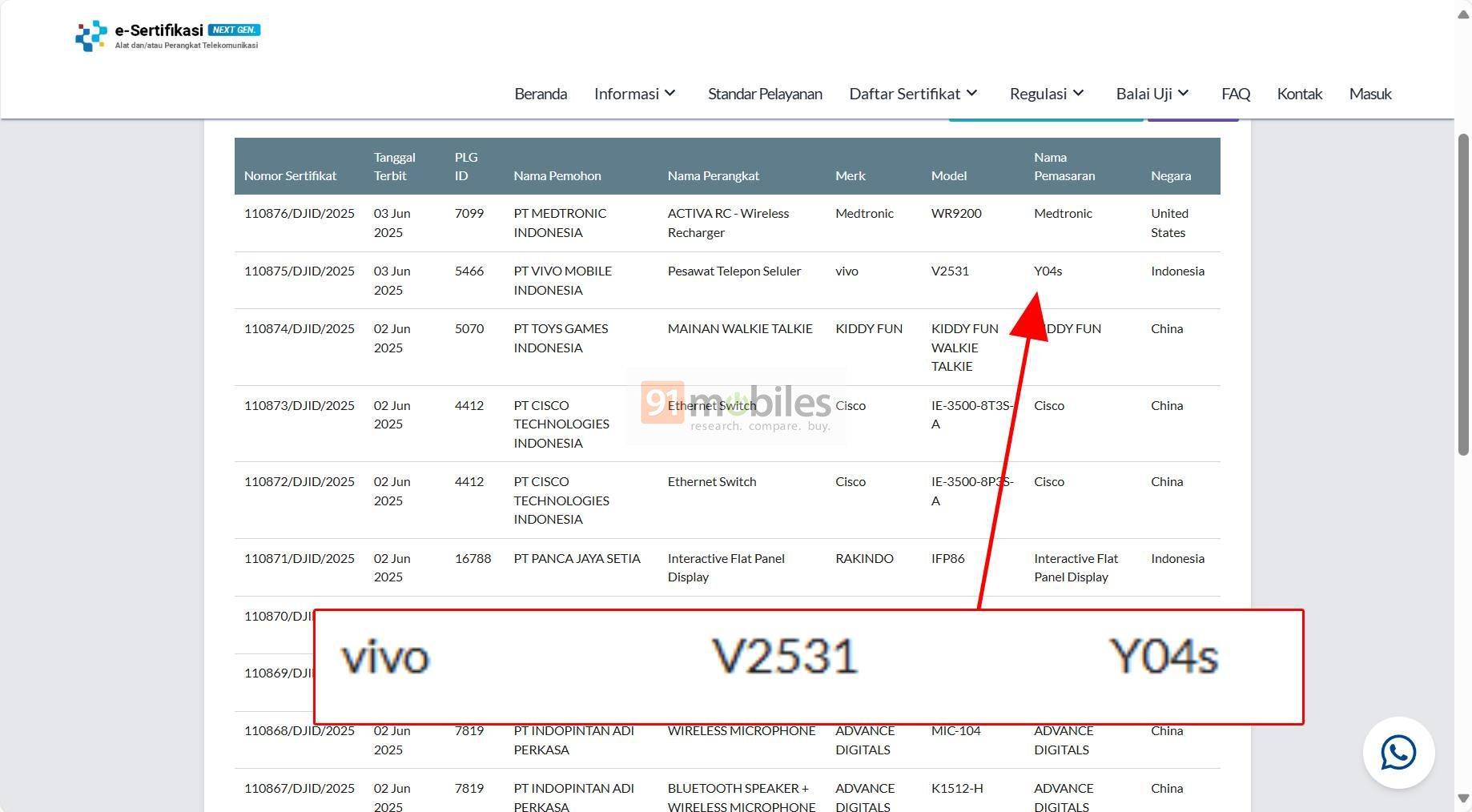Click PT TOYS GAMES INDONESIA applicant cell
Viewport: 1472px width, 812px height.
click(561, 338)
